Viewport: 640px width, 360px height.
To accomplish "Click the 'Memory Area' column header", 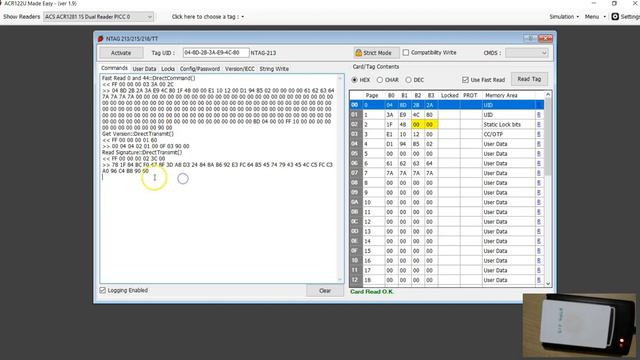I will [x=508, y=95].
